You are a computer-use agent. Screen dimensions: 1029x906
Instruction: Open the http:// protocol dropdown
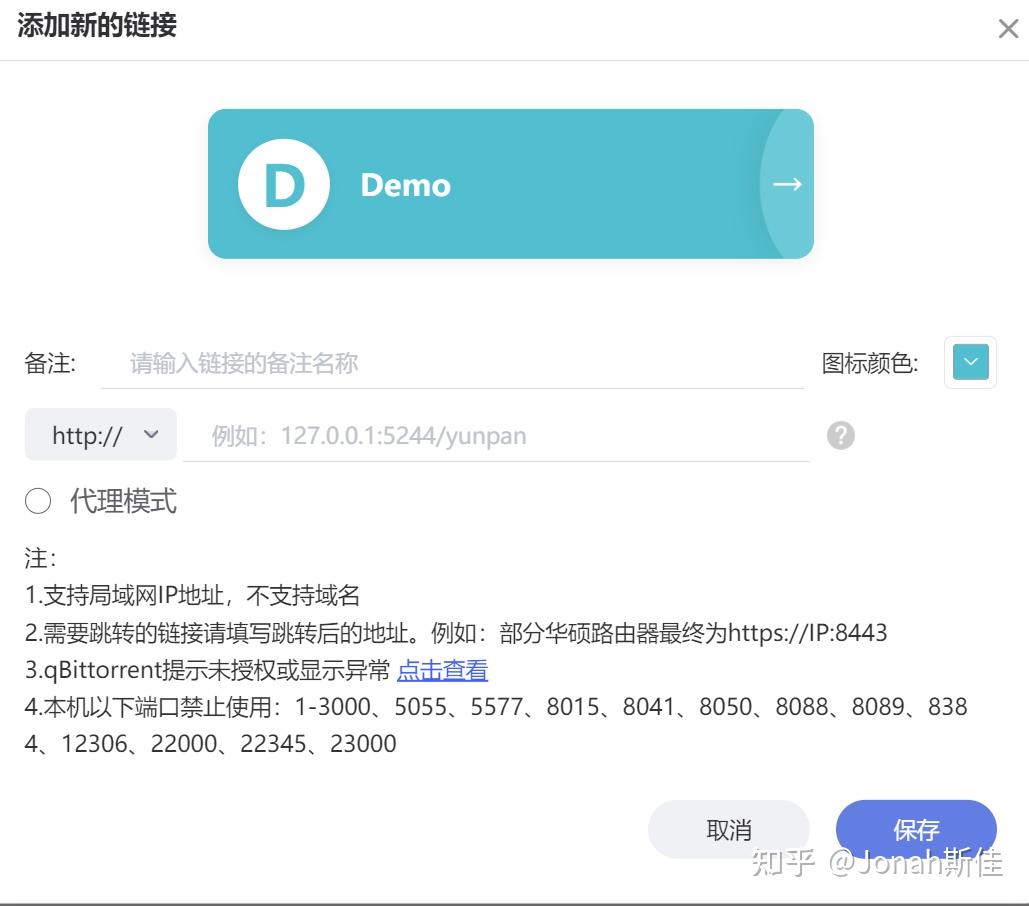99,434
